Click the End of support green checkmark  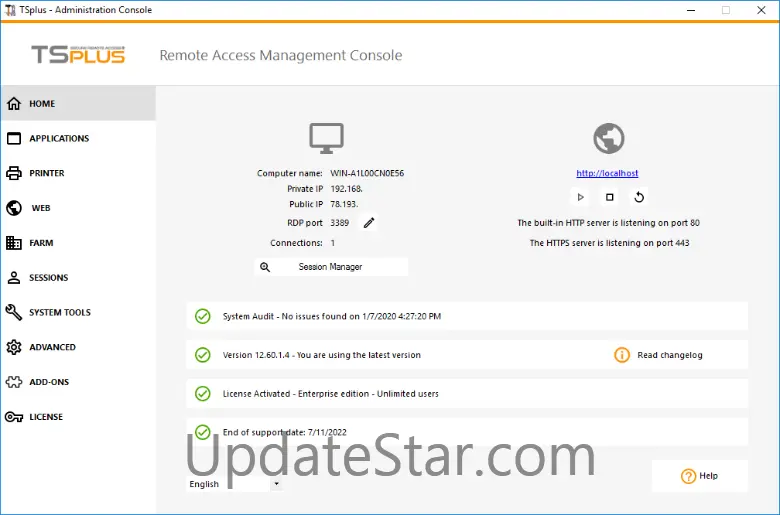click(202, 432)
